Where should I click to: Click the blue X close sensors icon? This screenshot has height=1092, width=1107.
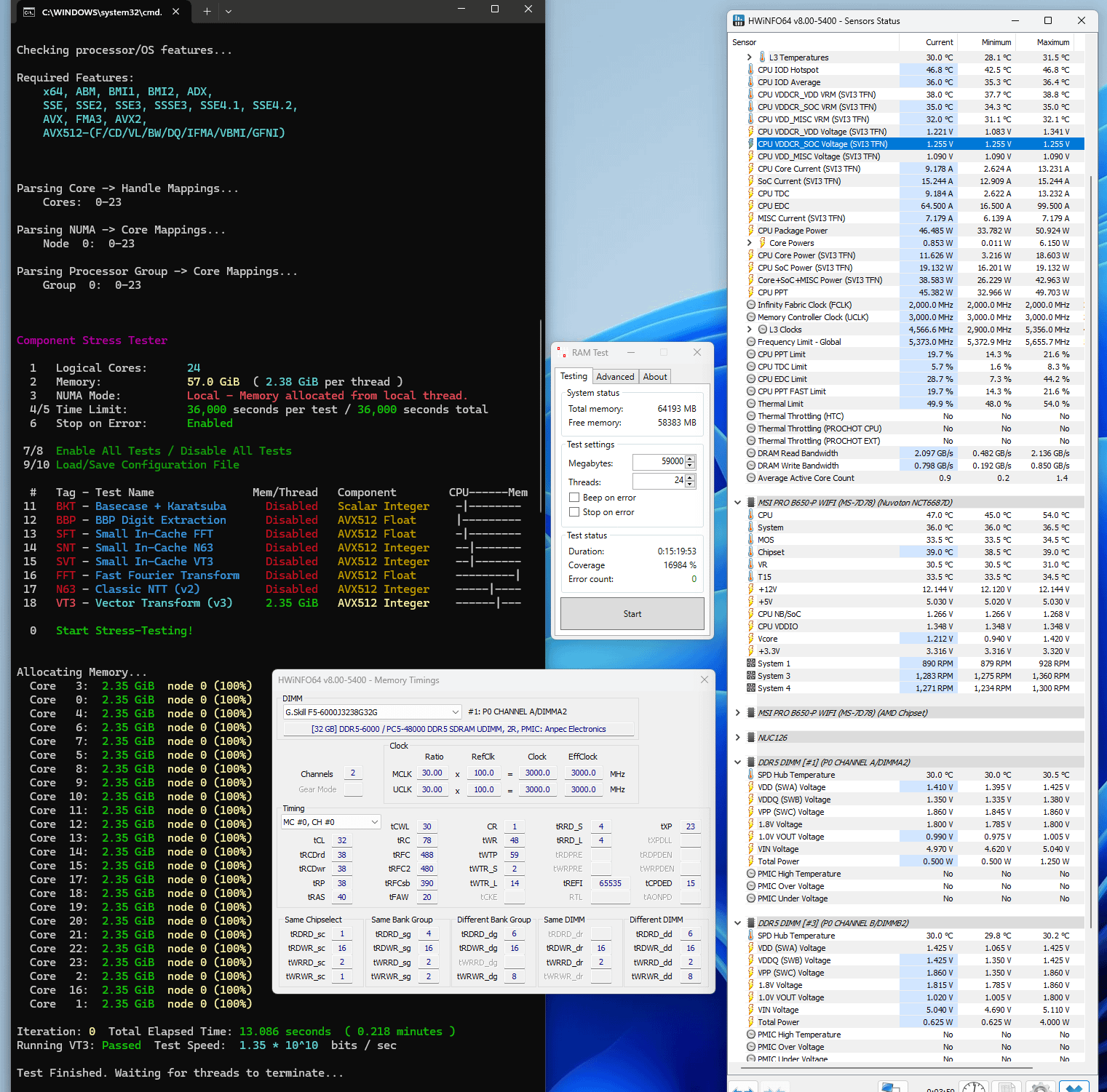tap(1074, 1087)
